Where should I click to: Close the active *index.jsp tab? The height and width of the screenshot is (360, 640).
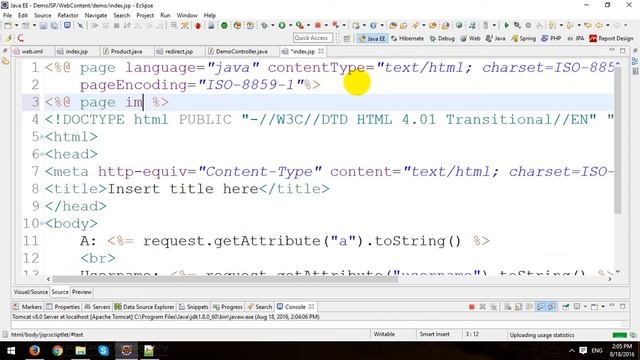[x=321, y=51]
